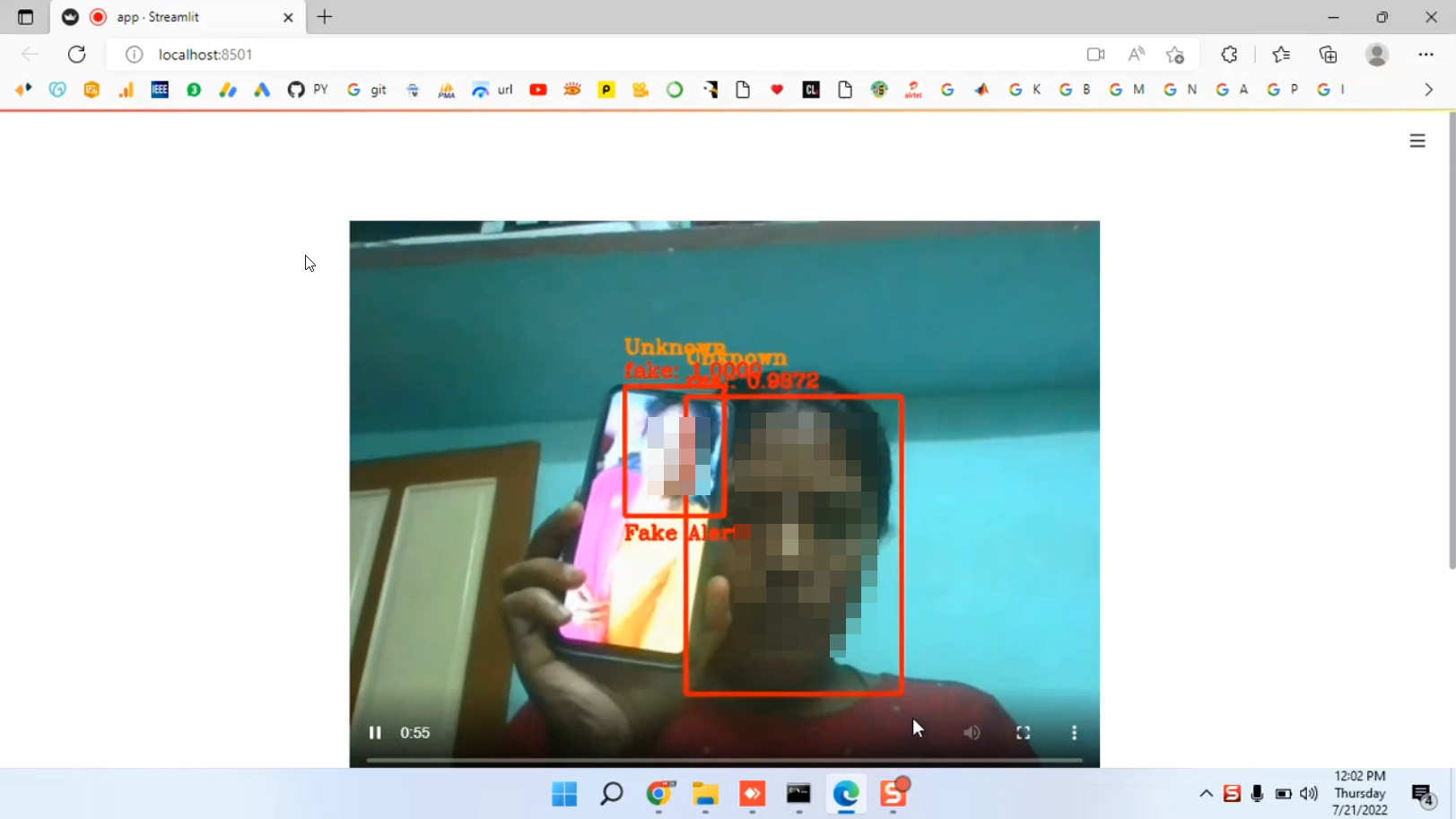Expand the overflow bookmarks chevron
Image resolution: width=1456 pixels, height=819 pixels.
point(1427,90)
